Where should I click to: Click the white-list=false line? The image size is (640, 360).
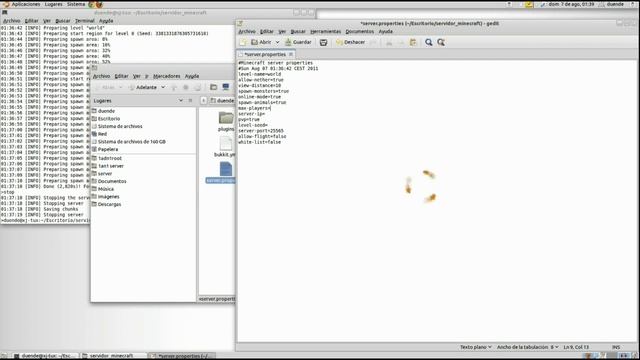(260, 142)
